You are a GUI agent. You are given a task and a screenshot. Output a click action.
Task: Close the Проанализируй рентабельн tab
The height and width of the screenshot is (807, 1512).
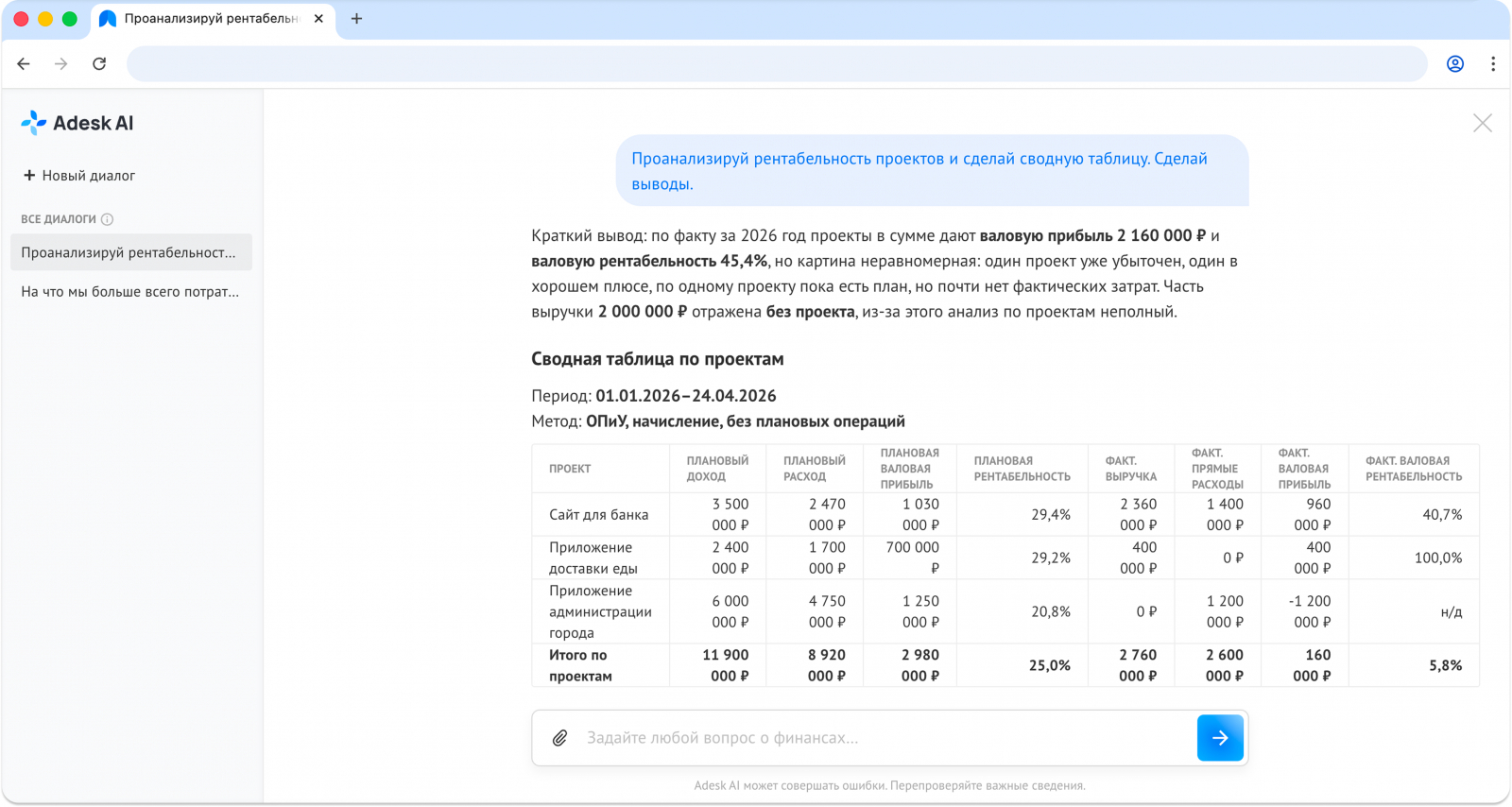pyautogui.click(x=318, y=19)
